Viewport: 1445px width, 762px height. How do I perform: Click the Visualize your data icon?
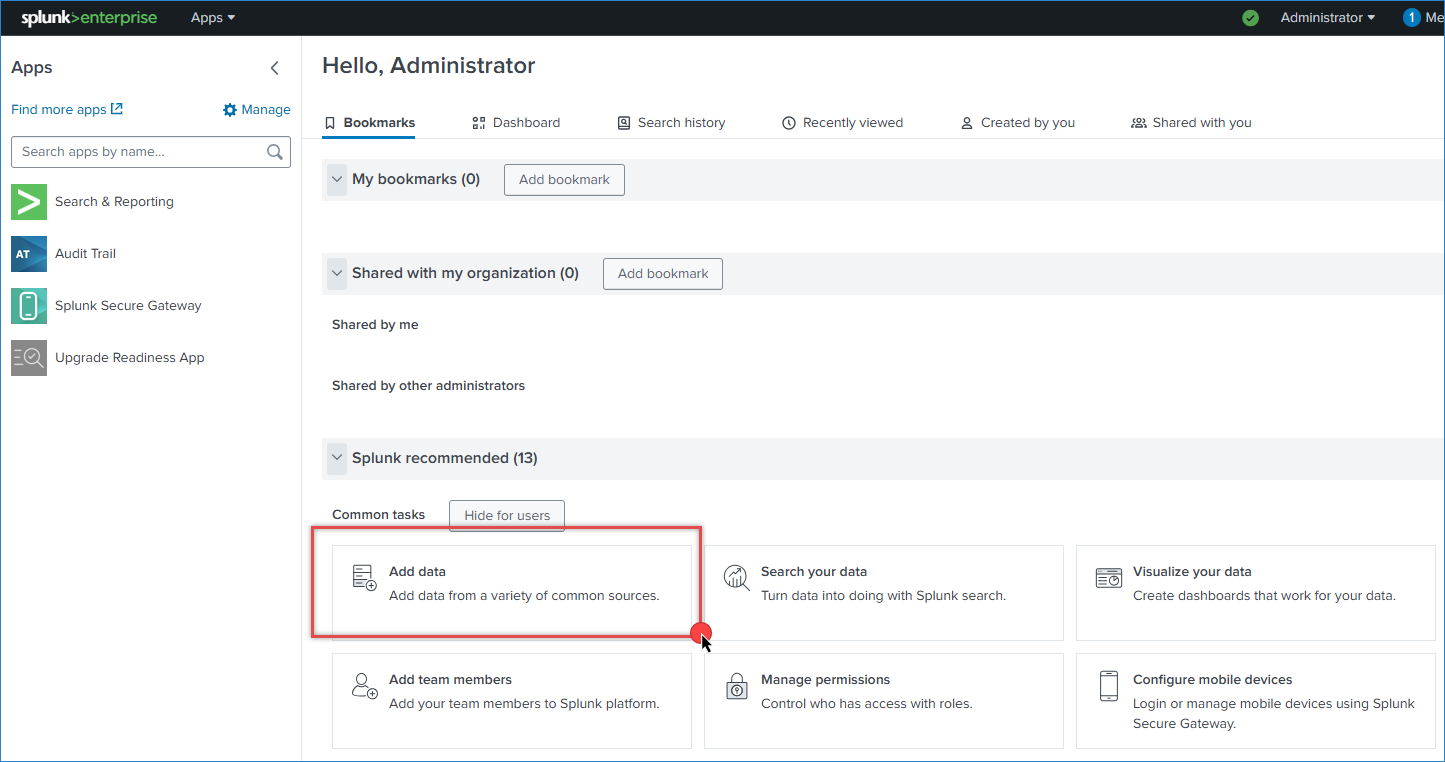pos(1109,578)
